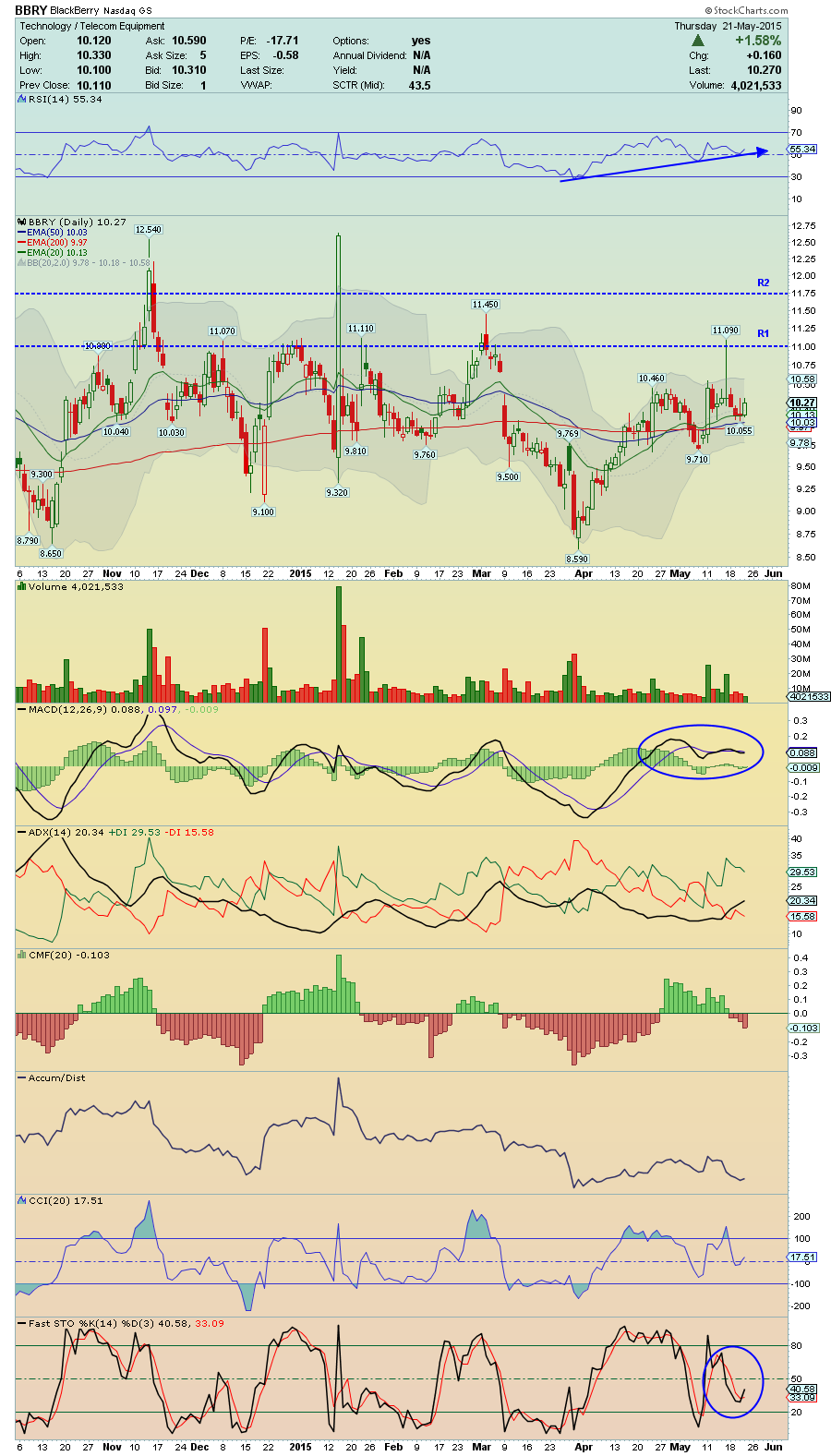This screenshot has width=831, height=1456.
Task: Click the P/E value -17.71
Action: pyautogui.click(x=283, y=41)
